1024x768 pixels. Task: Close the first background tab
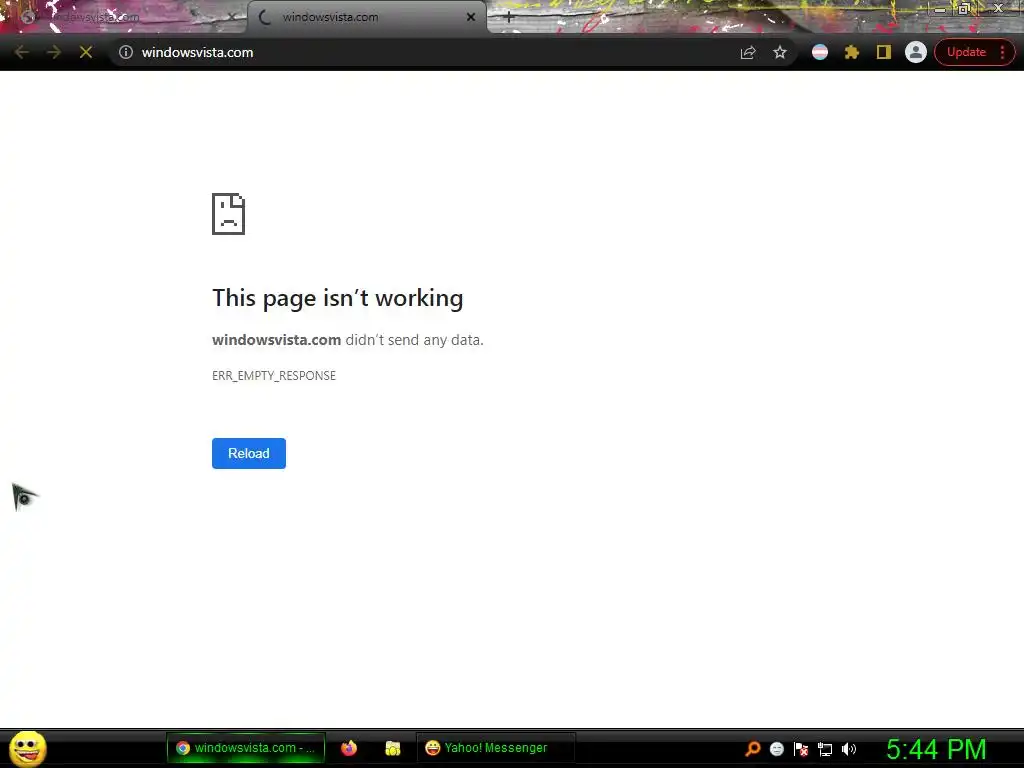tap(232, 18)
